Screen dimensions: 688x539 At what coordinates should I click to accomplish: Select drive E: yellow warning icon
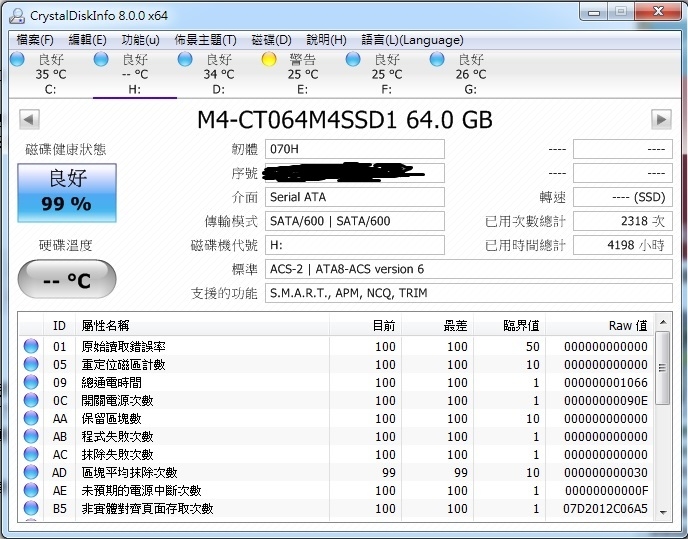point(269,59)
